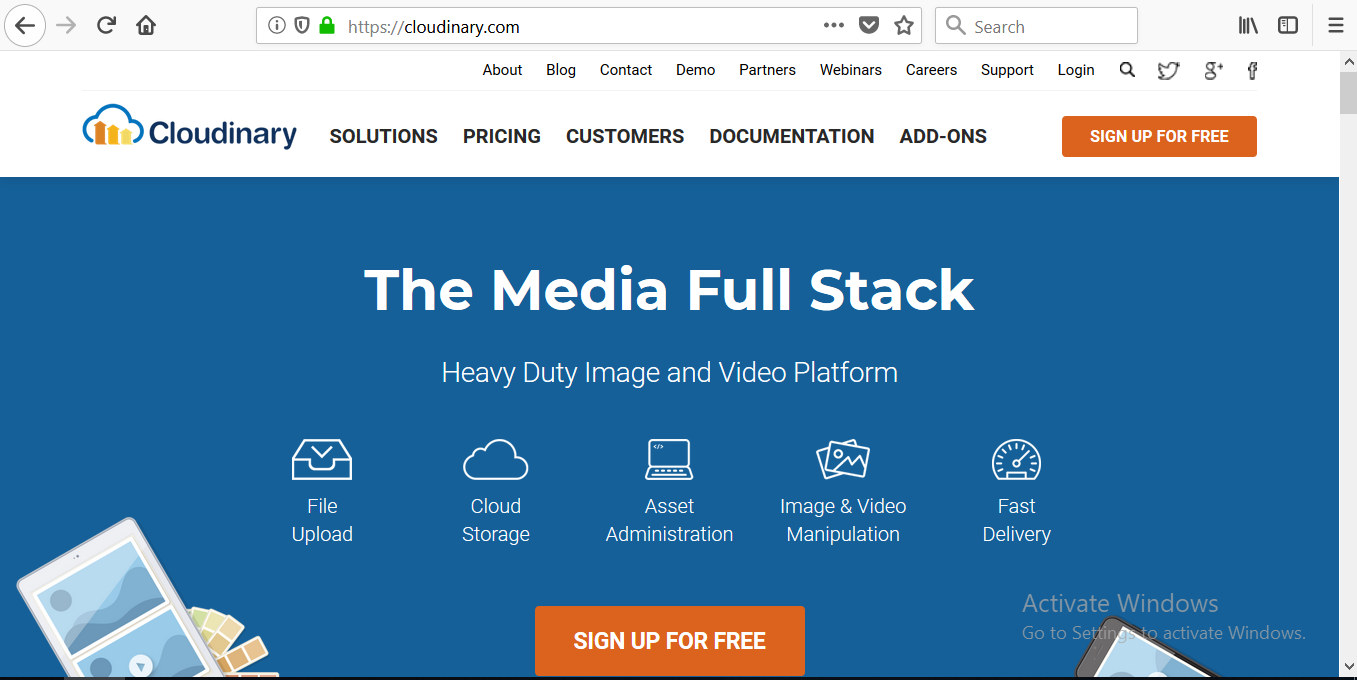
Task: Reload the page with refresh icon
Action: tap(106, 26)
